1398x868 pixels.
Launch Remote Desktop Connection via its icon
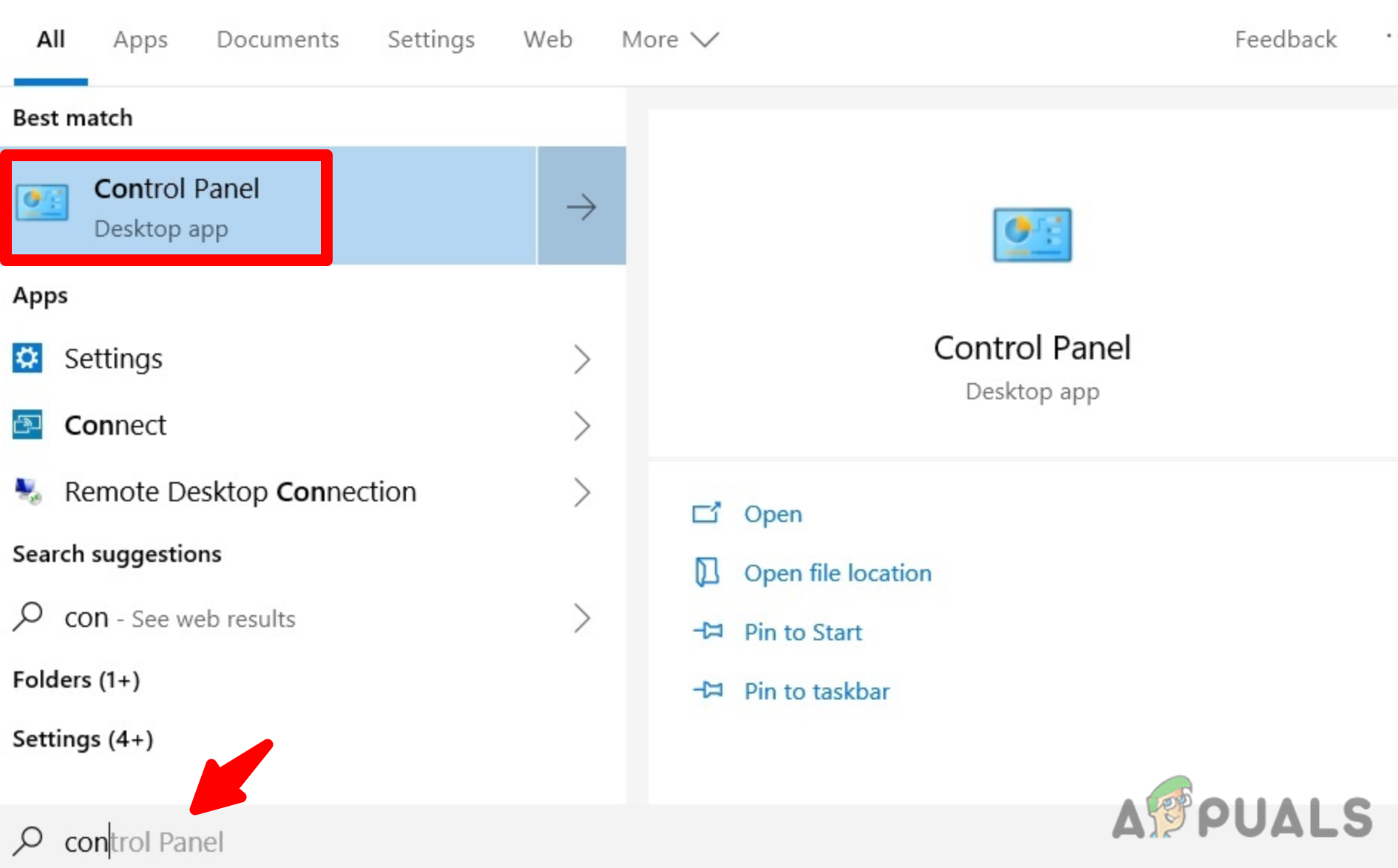27,491
